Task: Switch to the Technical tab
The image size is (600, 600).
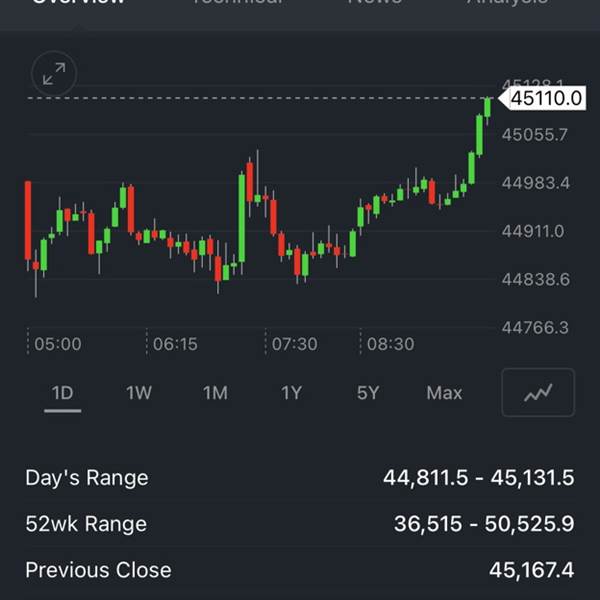Action: [x=237, y=3]
